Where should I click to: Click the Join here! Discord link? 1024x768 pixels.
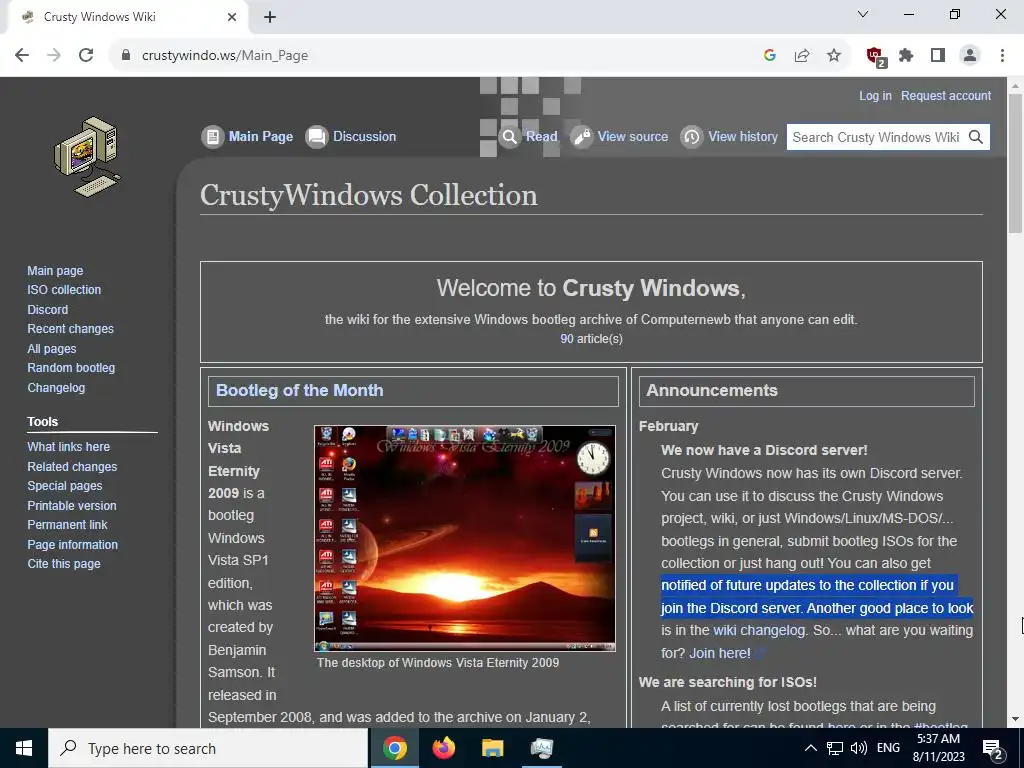click(720, 653)
